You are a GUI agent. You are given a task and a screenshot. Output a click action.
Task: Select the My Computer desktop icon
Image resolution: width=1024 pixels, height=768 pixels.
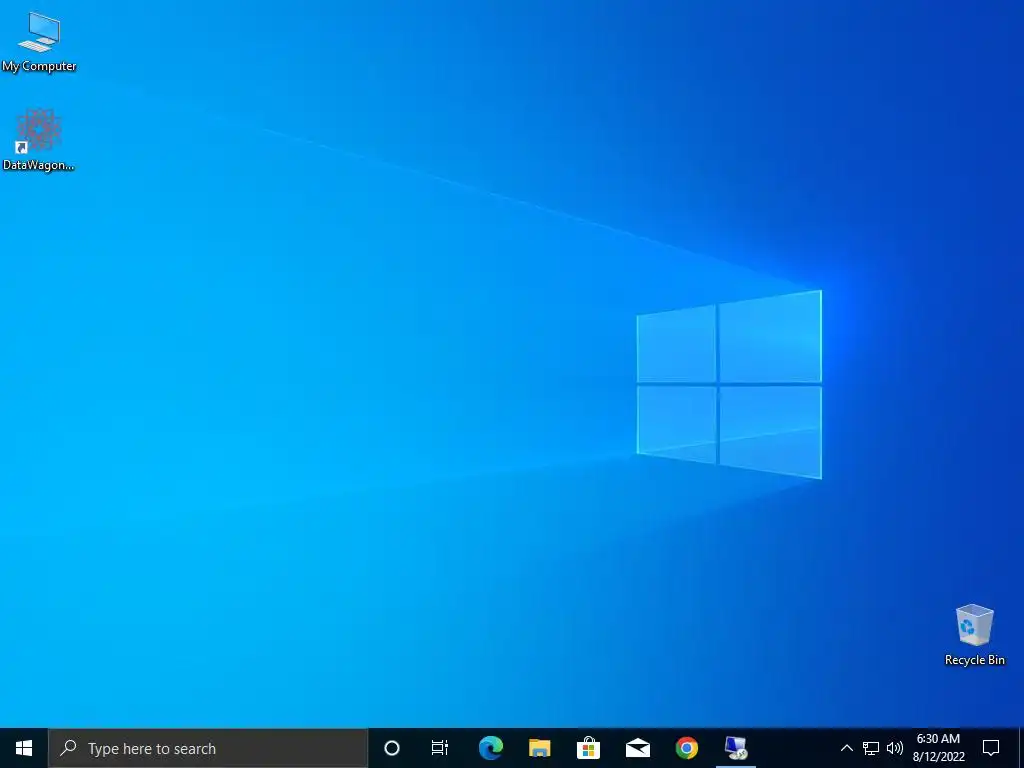(39, 42)
